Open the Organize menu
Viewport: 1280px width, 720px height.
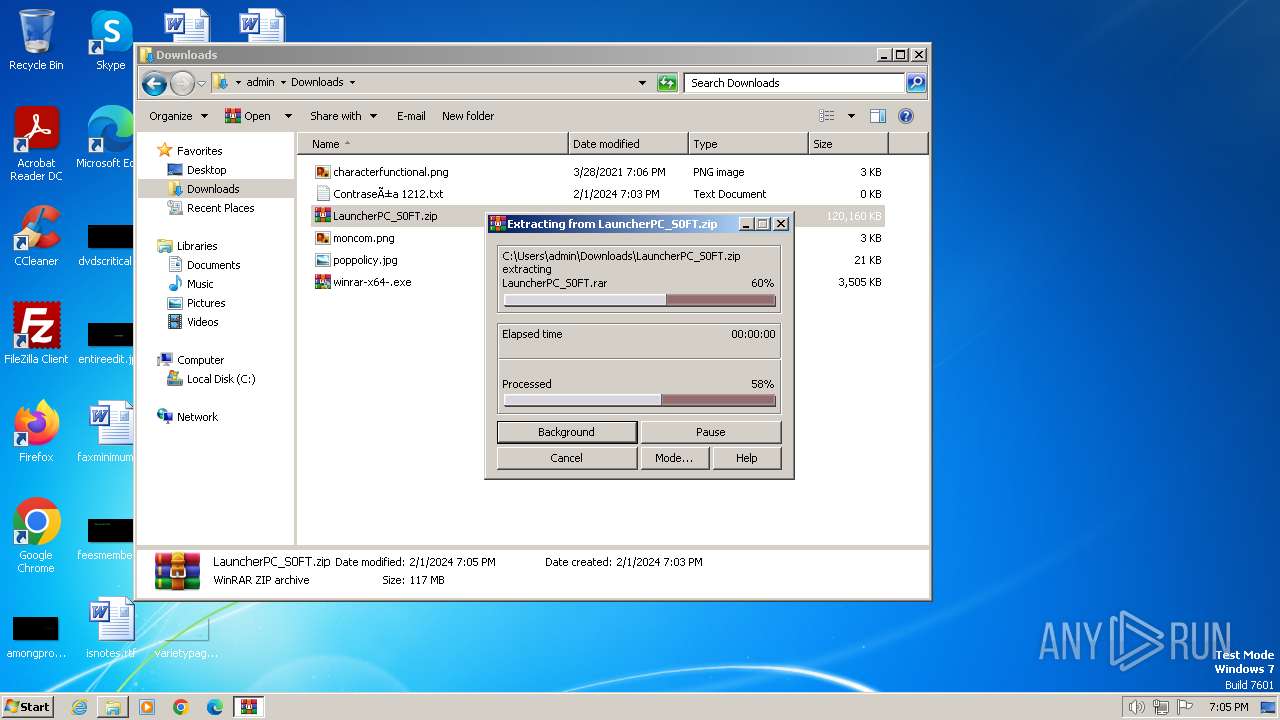[178, 116]
